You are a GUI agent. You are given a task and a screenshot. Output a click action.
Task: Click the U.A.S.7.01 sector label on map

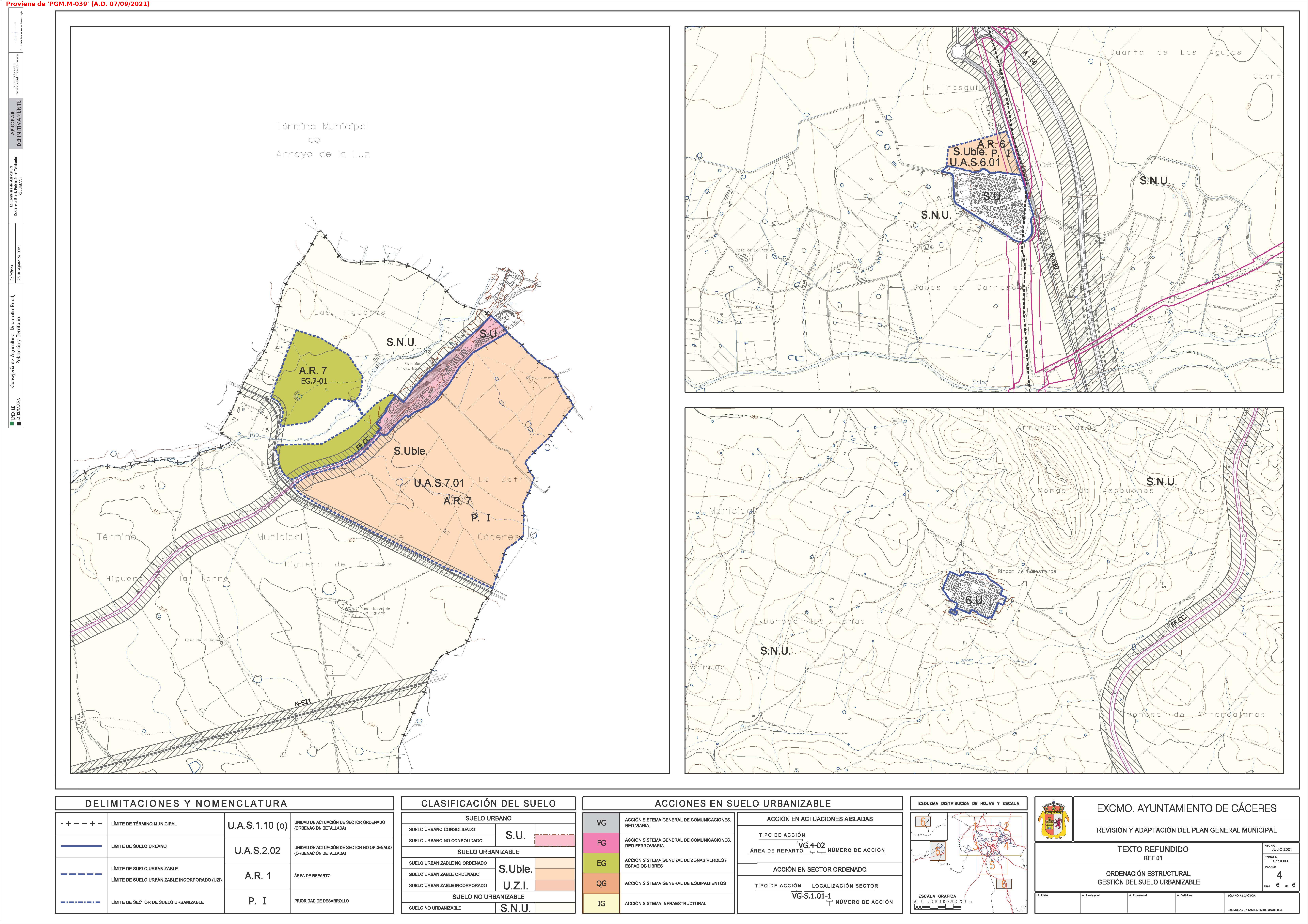click(439, 483)
